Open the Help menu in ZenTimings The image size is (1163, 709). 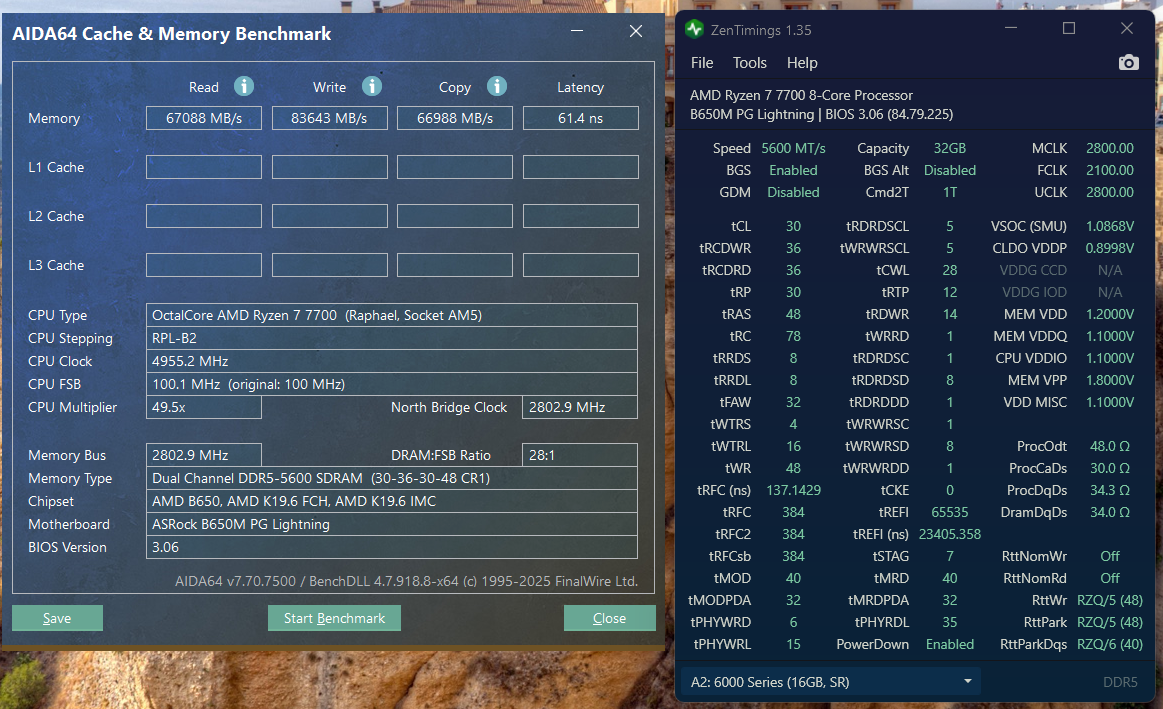click(802, 63)
